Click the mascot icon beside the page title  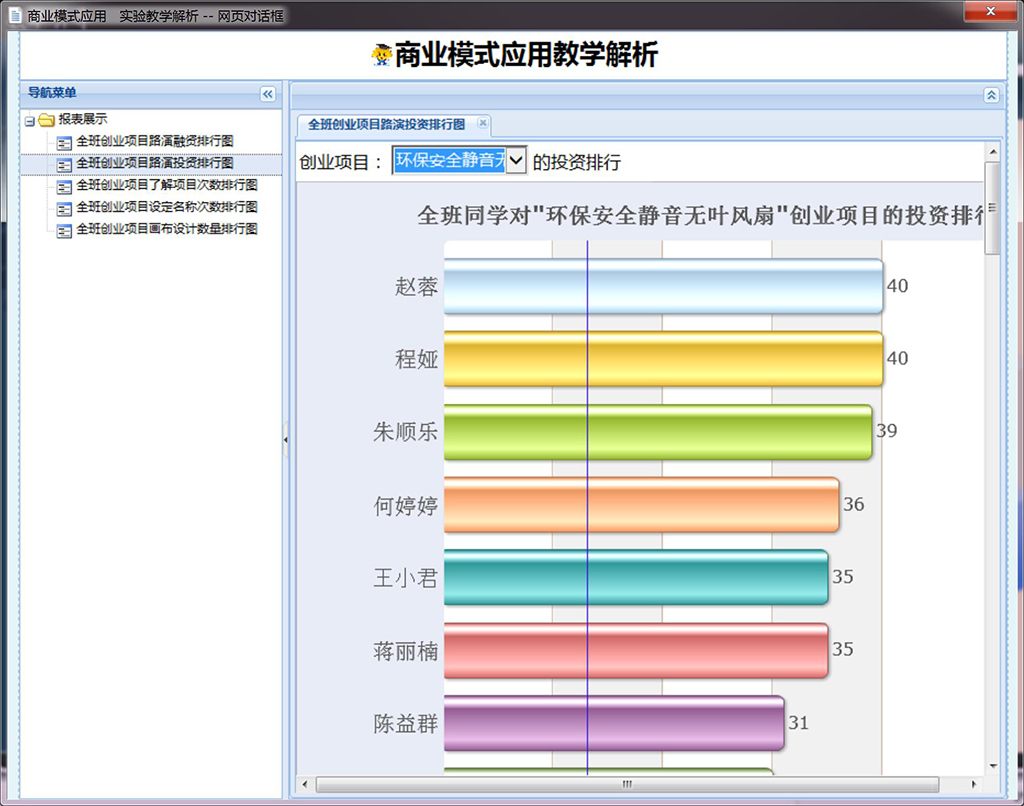coord(381,55)
